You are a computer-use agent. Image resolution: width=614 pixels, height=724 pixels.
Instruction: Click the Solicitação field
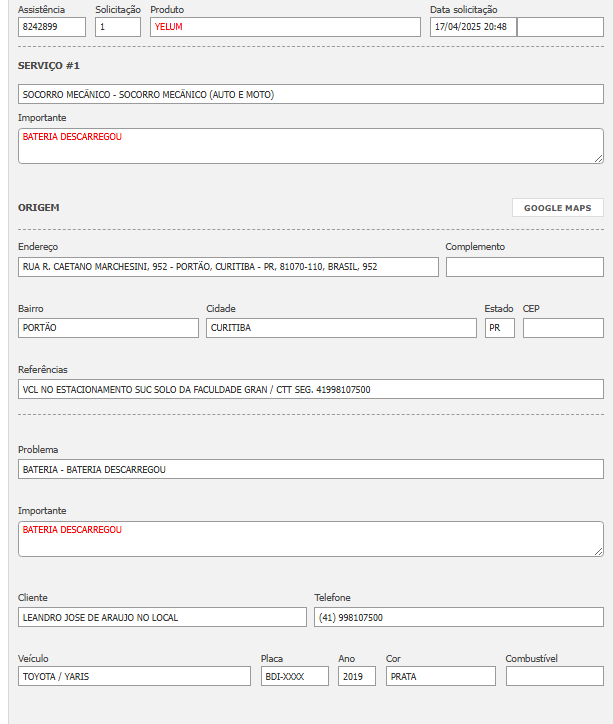click(118, 27)
